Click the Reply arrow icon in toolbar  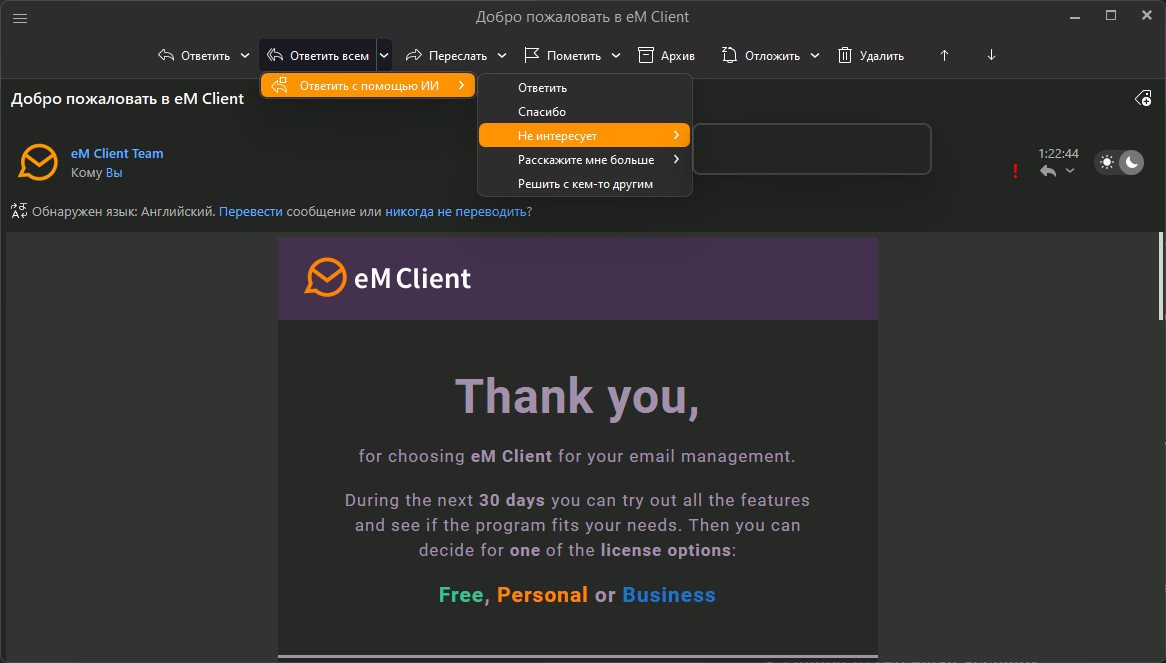pyautogui.click(x=166, y=55)
